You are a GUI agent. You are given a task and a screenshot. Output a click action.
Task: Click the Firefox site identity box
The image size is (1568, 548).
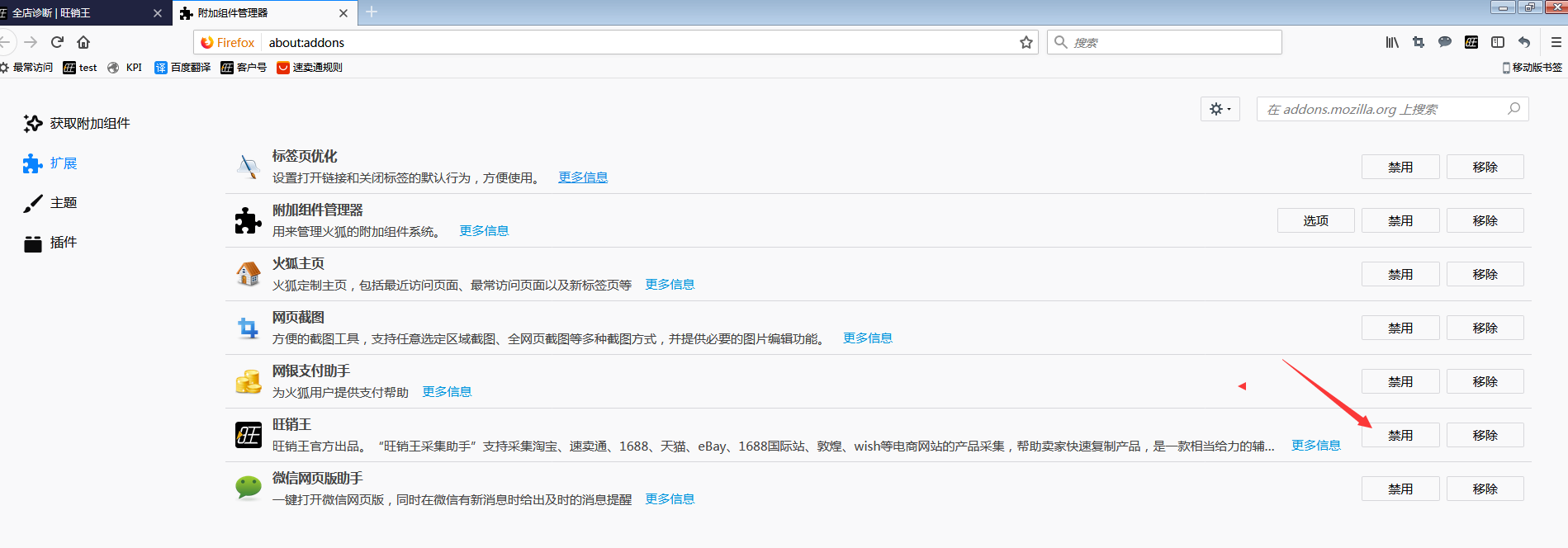(x=228, y=42)
